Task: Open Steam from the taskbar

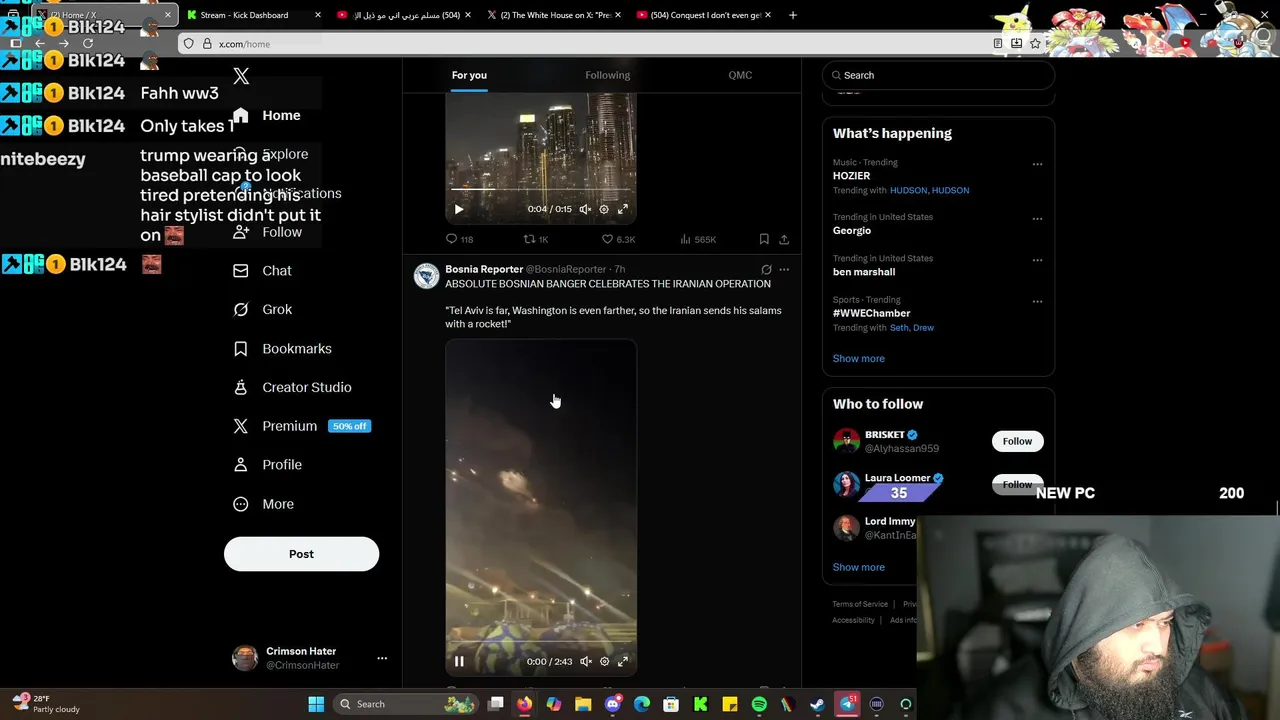Action: point(817,704)
